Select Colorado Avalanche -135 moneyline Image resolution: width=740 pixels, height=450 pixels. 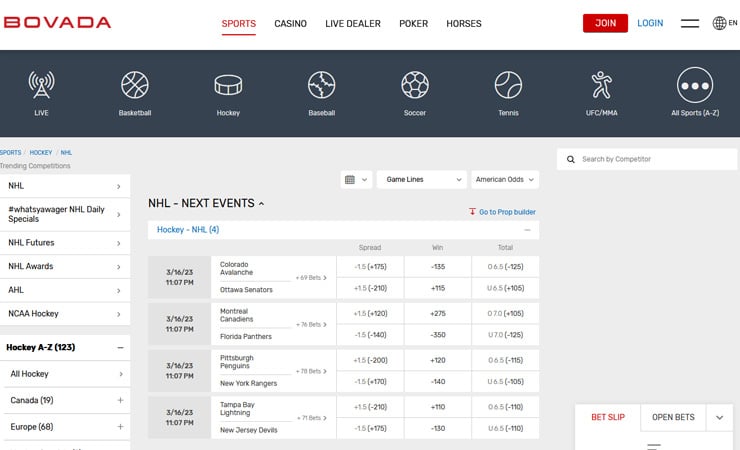point(437,267)
